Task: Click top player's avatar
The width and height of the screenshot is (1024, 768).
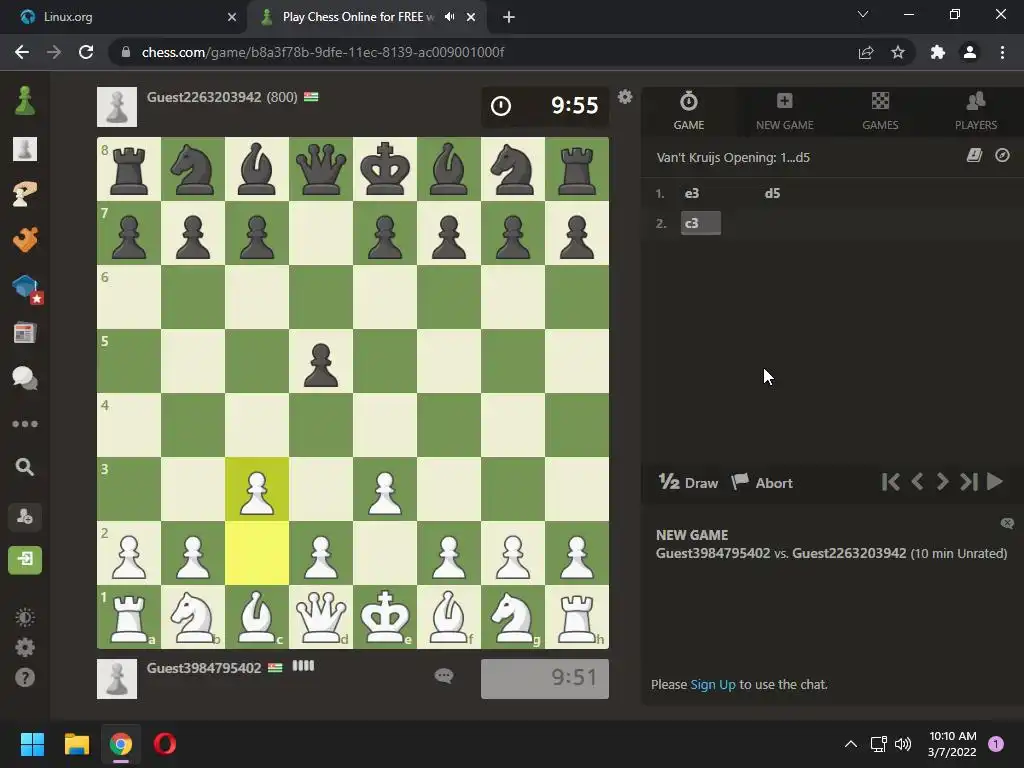Action: click(x=117, y=107)
